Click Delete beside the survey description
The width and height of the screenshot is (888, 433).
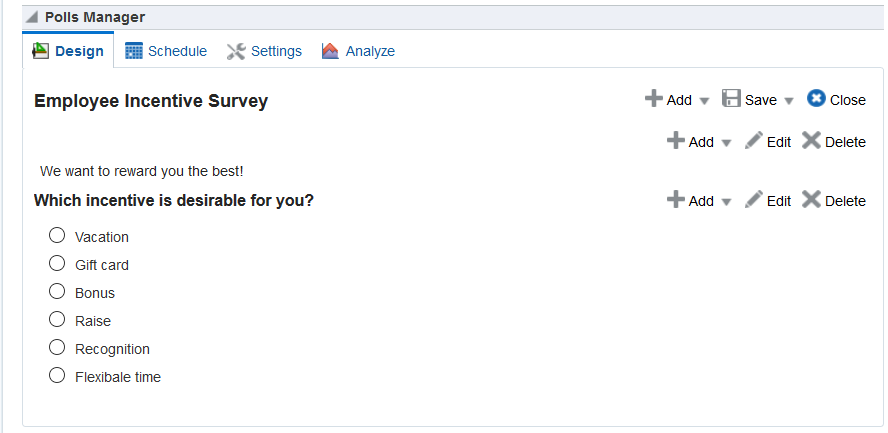click(845, 142)
